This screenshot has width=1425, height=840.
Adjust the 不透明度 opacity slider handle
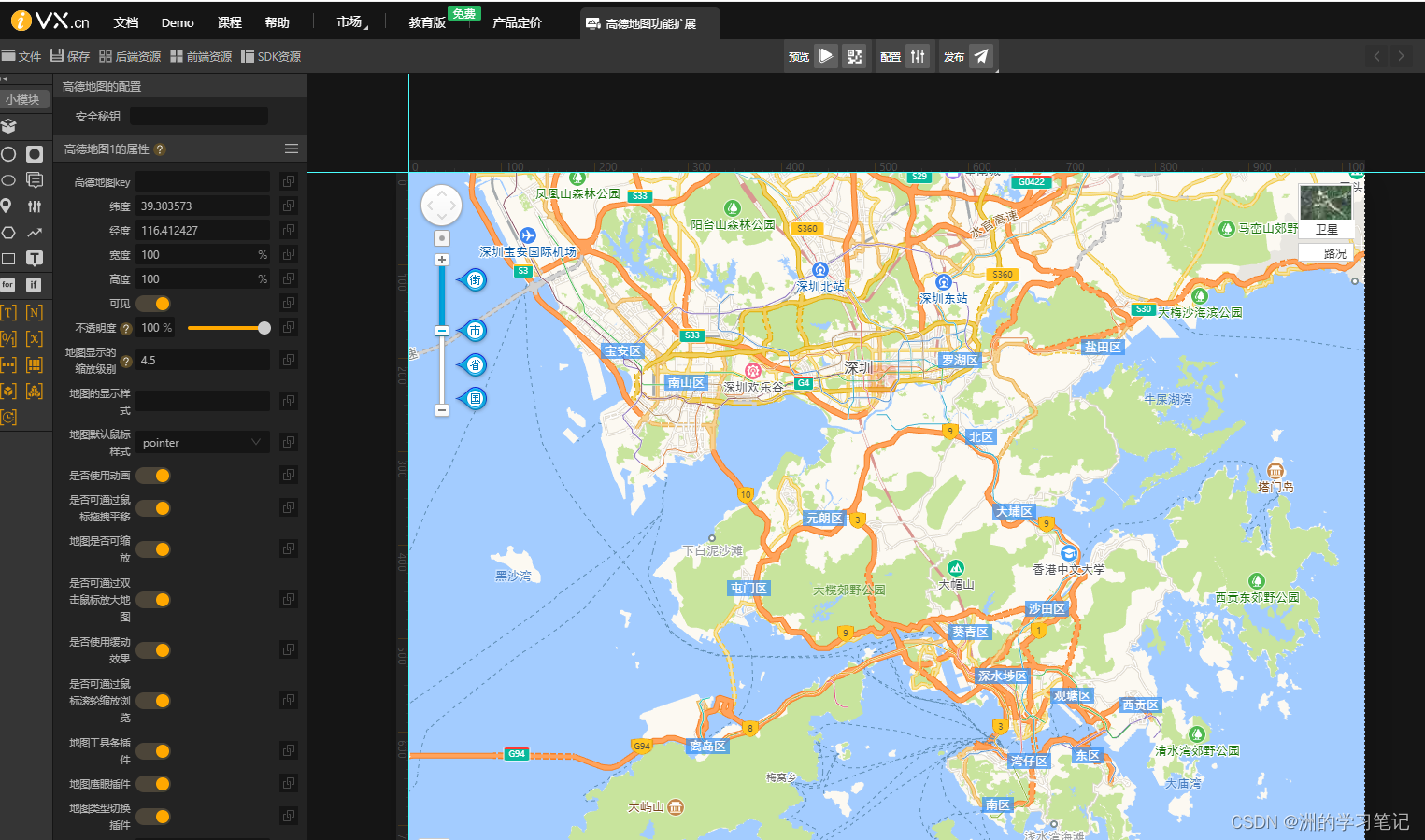pos(264,328)
